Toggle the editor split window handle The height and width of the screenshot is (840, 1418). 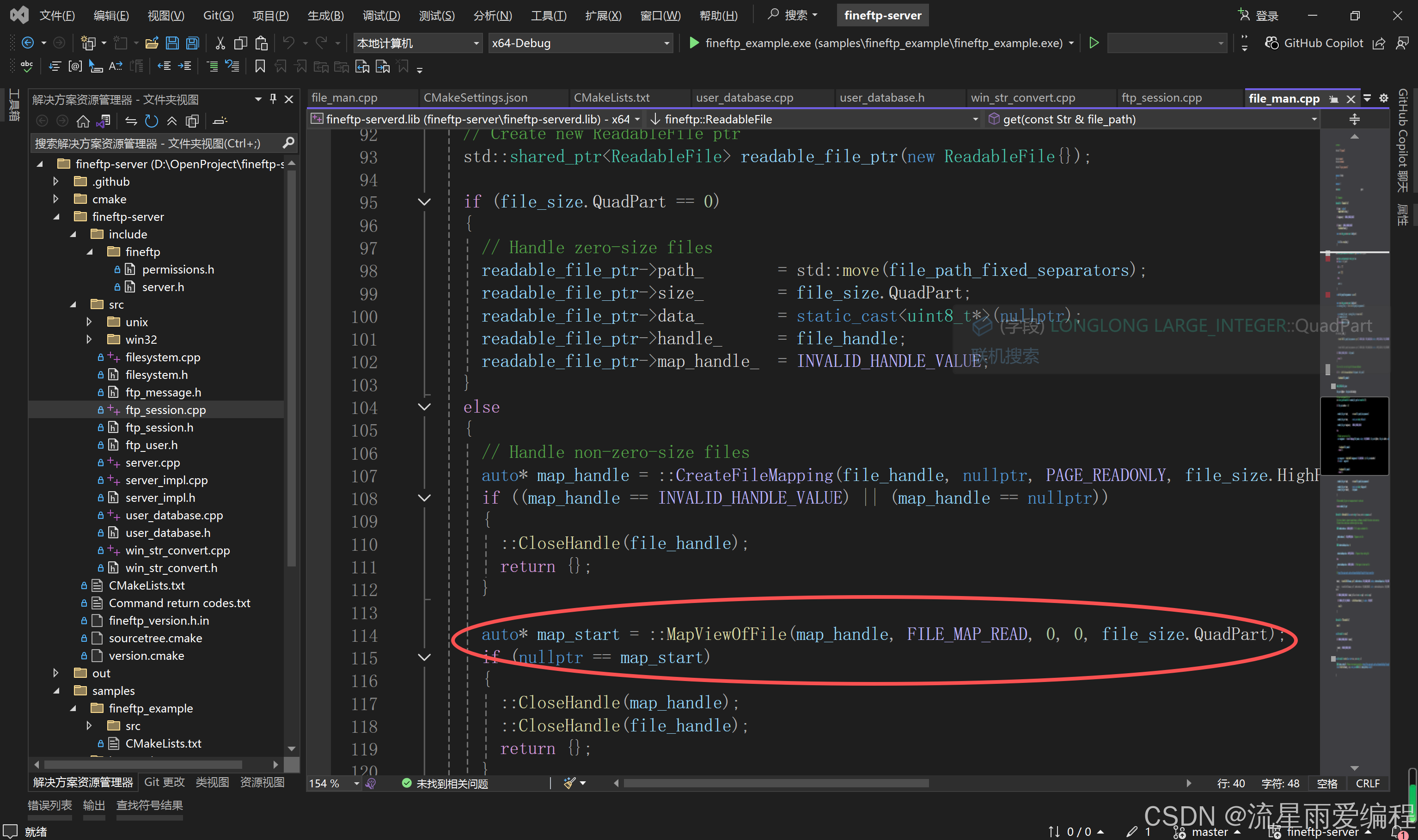coord(1354,119)
